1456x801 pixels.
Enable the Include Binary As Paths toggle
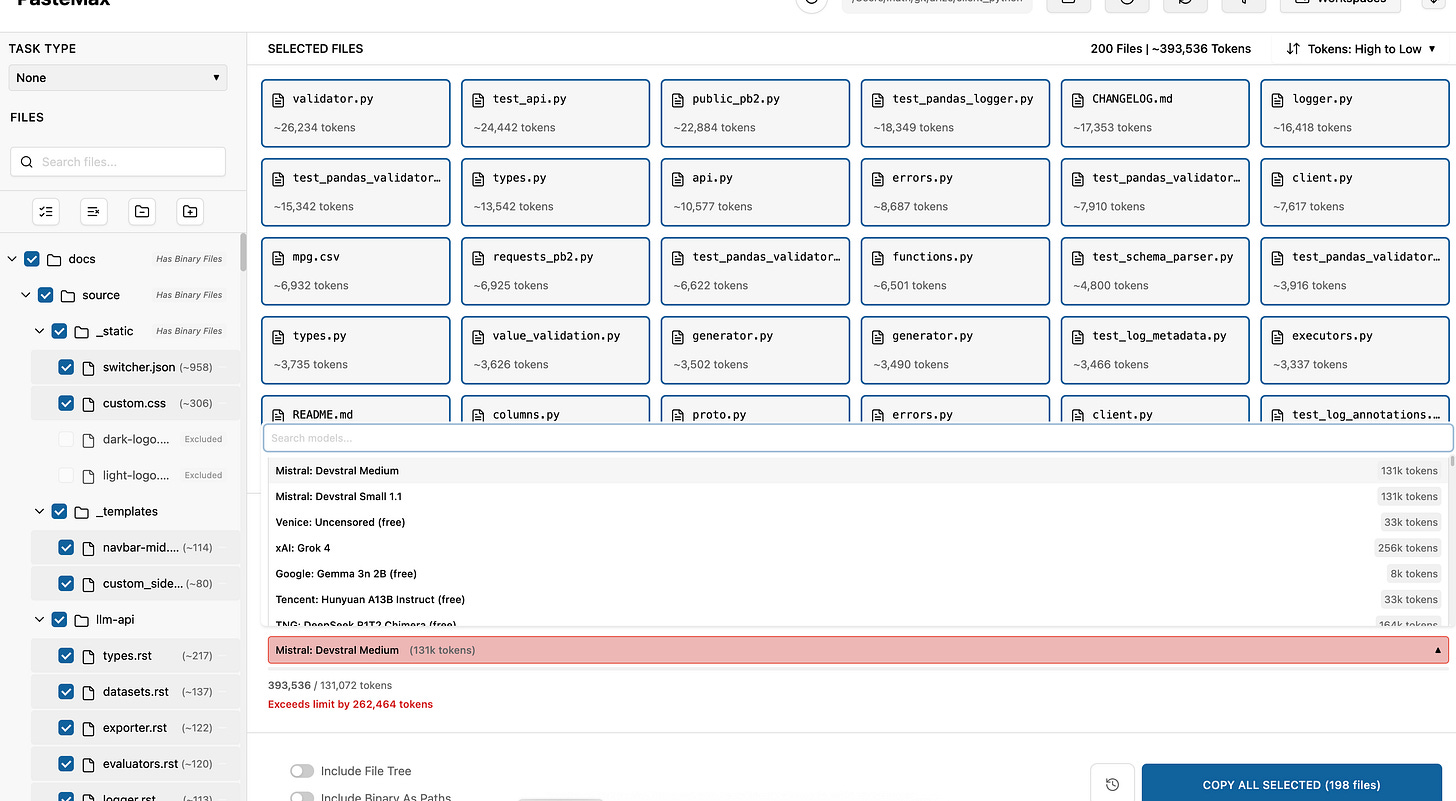[x=302, y=796]
